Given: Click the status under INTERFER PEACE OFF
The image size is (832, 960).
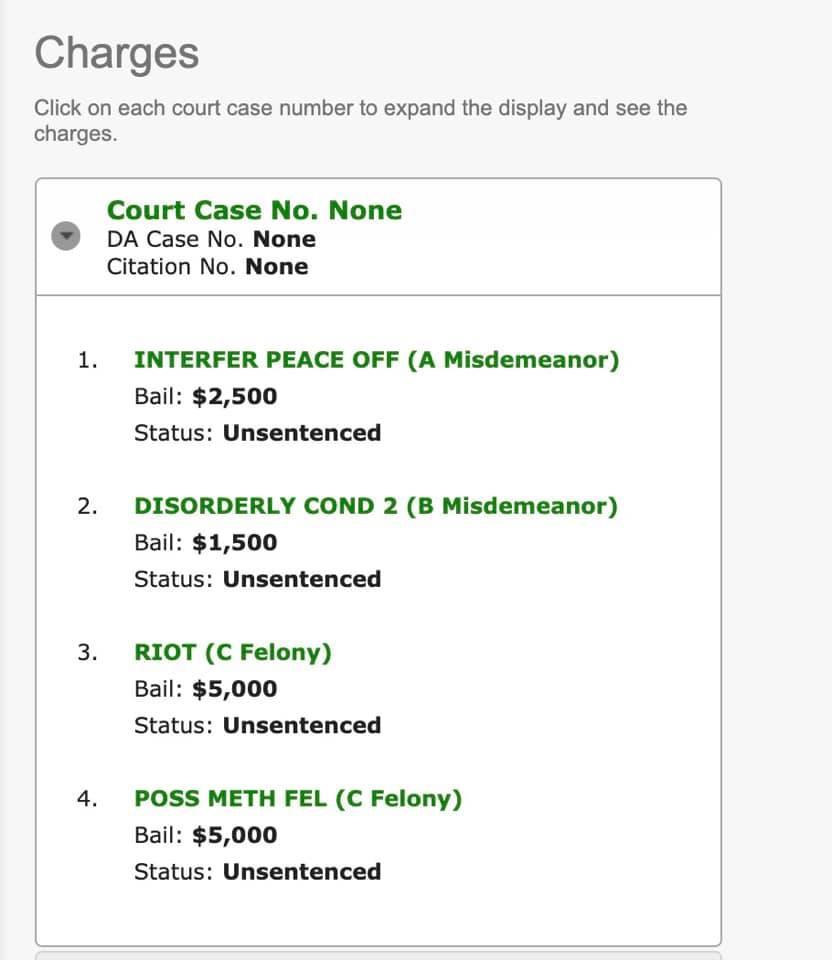Looking at the screenshot, I should click(301, 433).
